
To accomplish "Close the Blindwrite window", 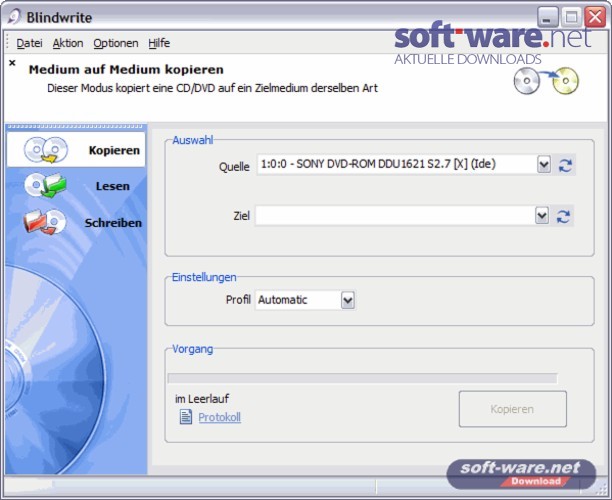I will coord(595,17).
